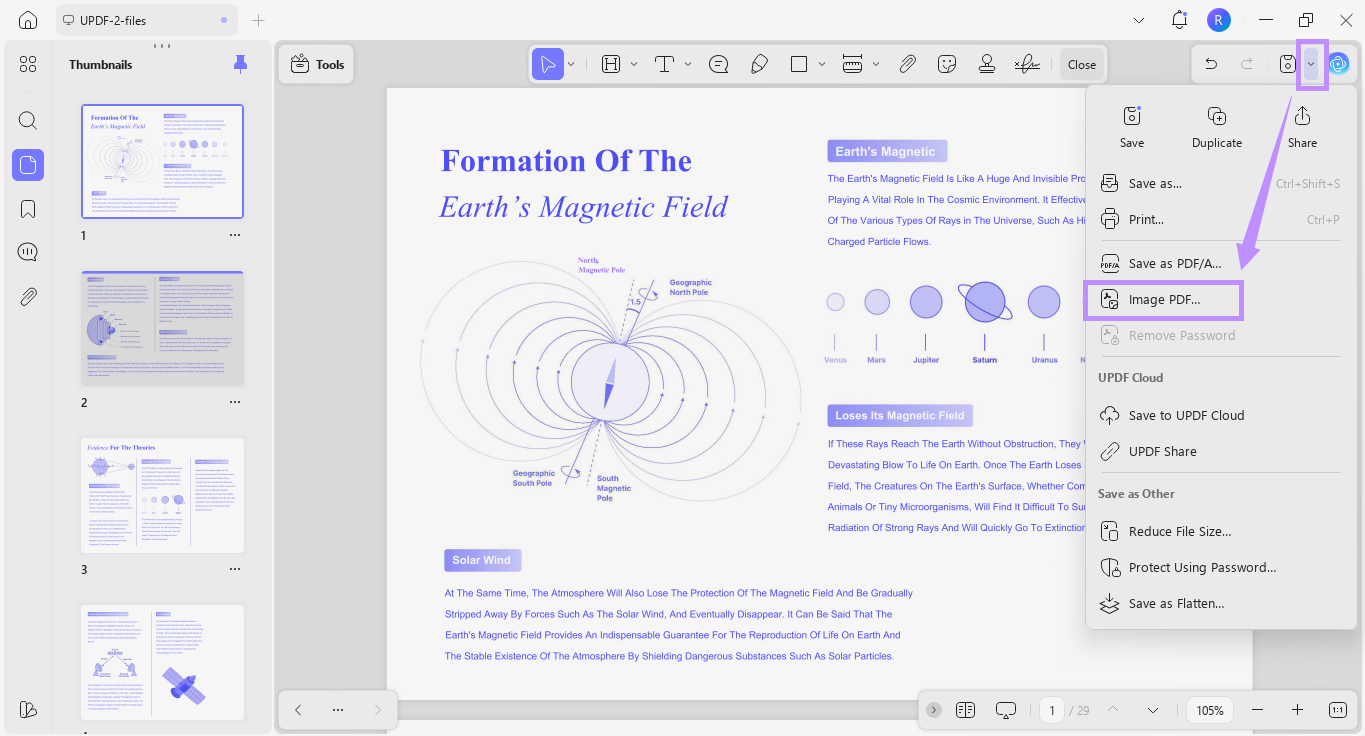Open page 3 thumbnail in the panel

pos(162,495)
